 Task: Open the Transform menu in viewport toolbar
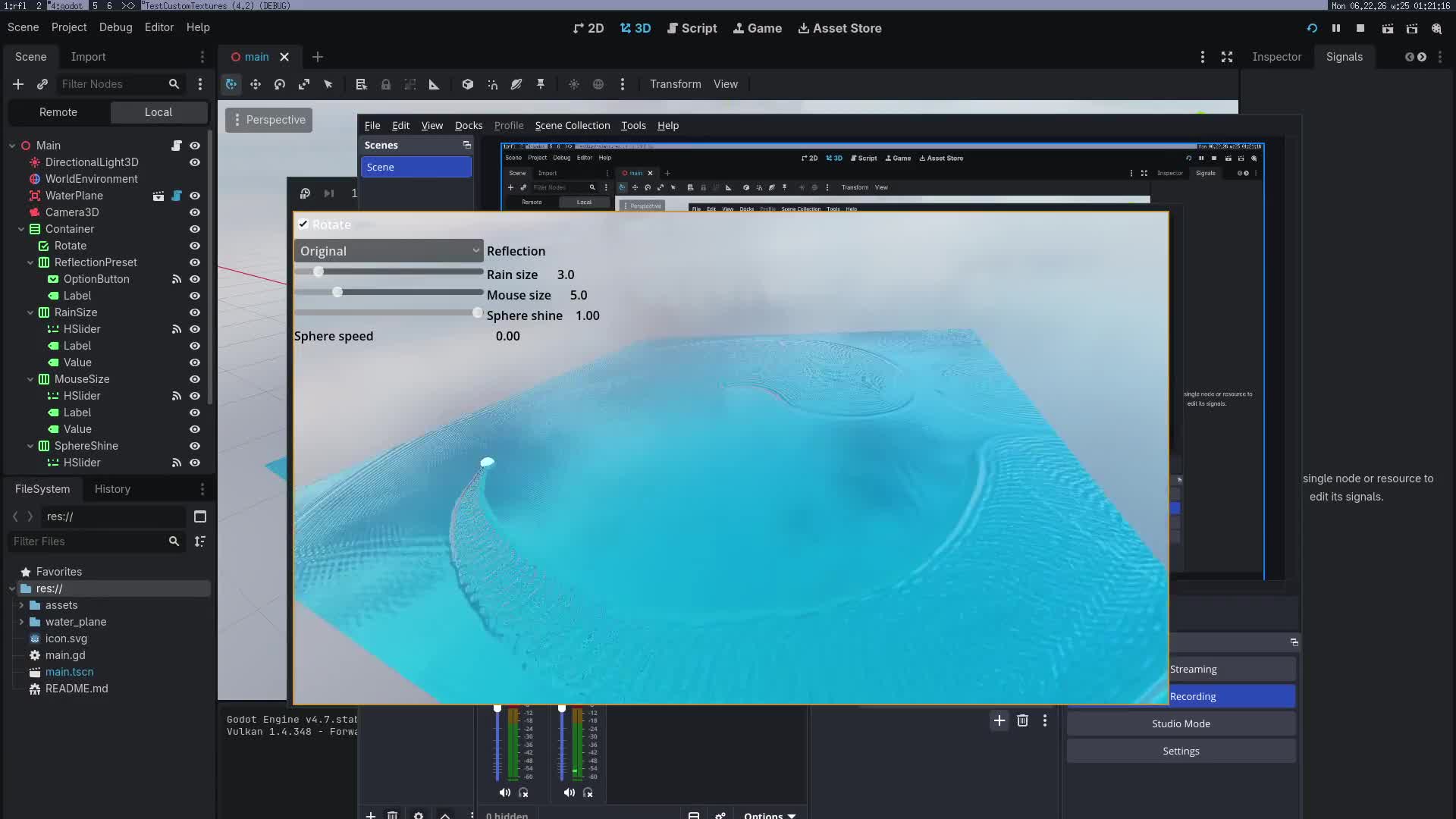[675, 84]
